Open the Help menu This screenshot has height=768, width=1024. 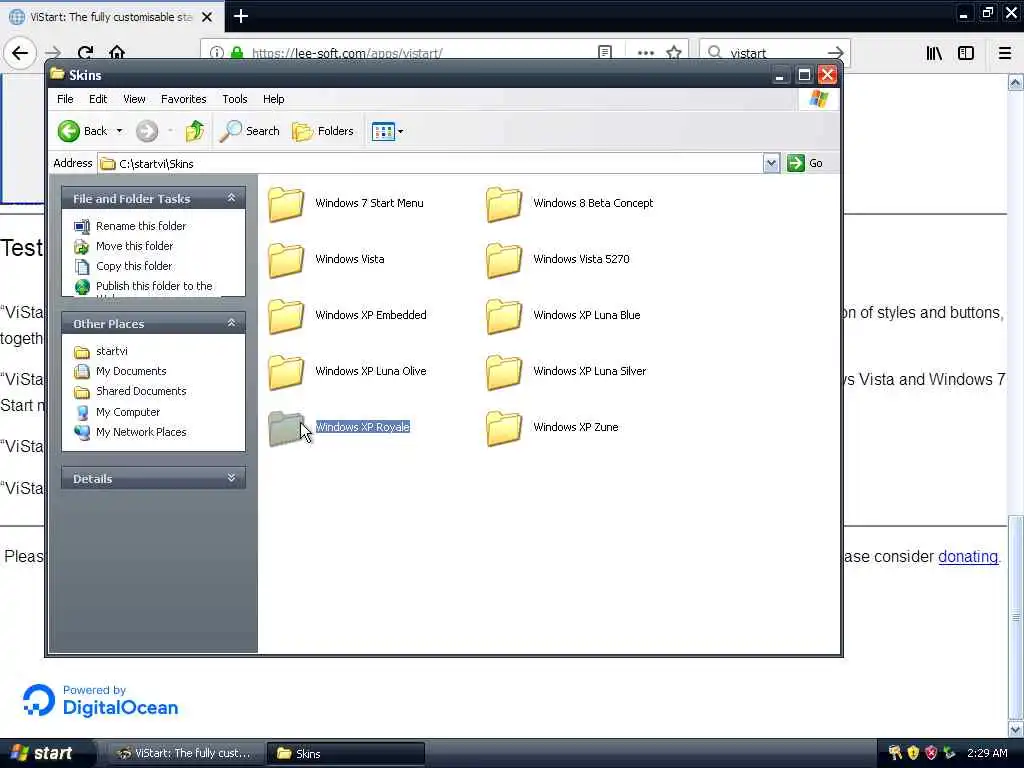point(274,99)
